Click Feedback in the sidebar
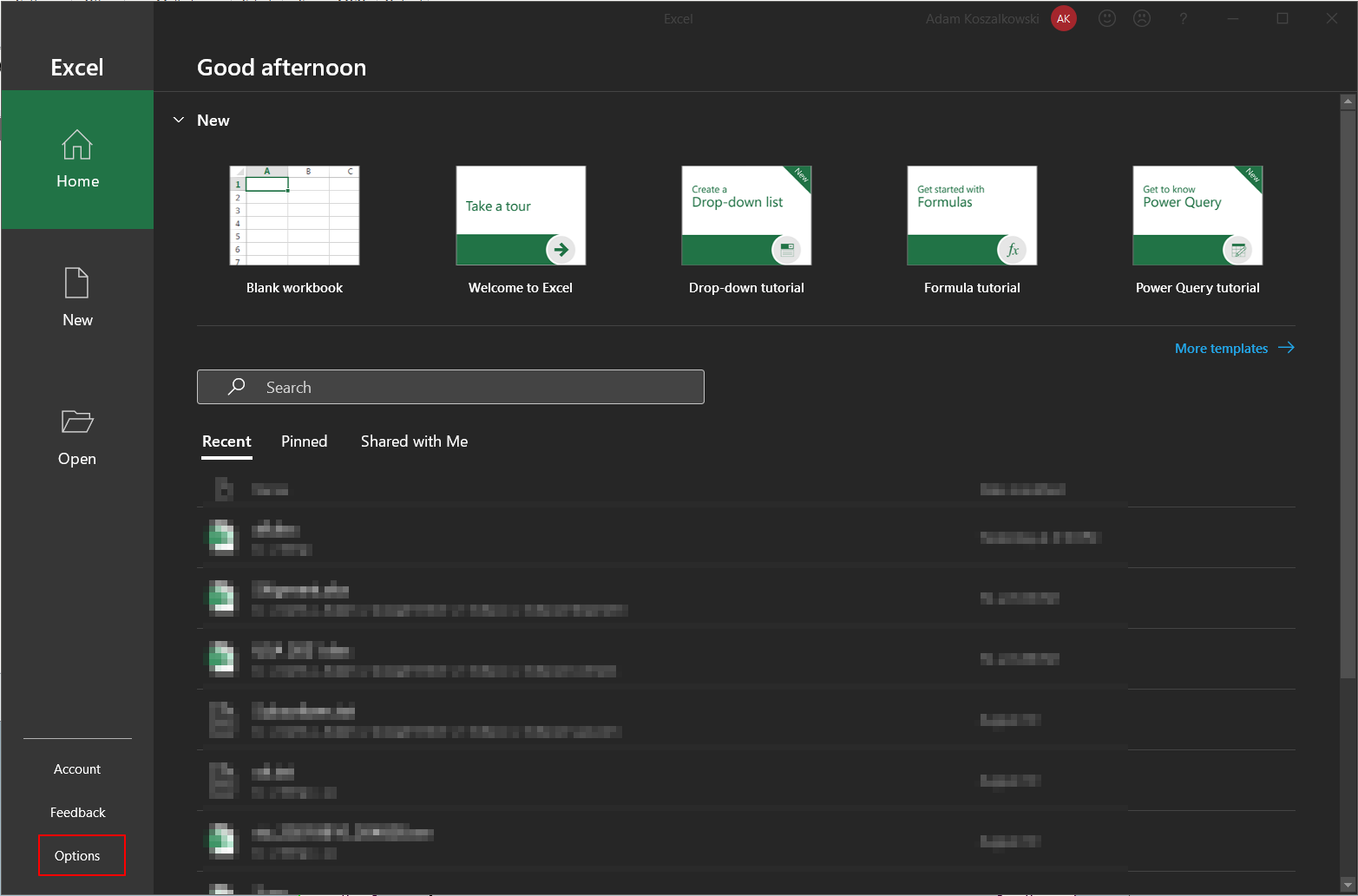The image size is (1358, 896). coord(77,813)
